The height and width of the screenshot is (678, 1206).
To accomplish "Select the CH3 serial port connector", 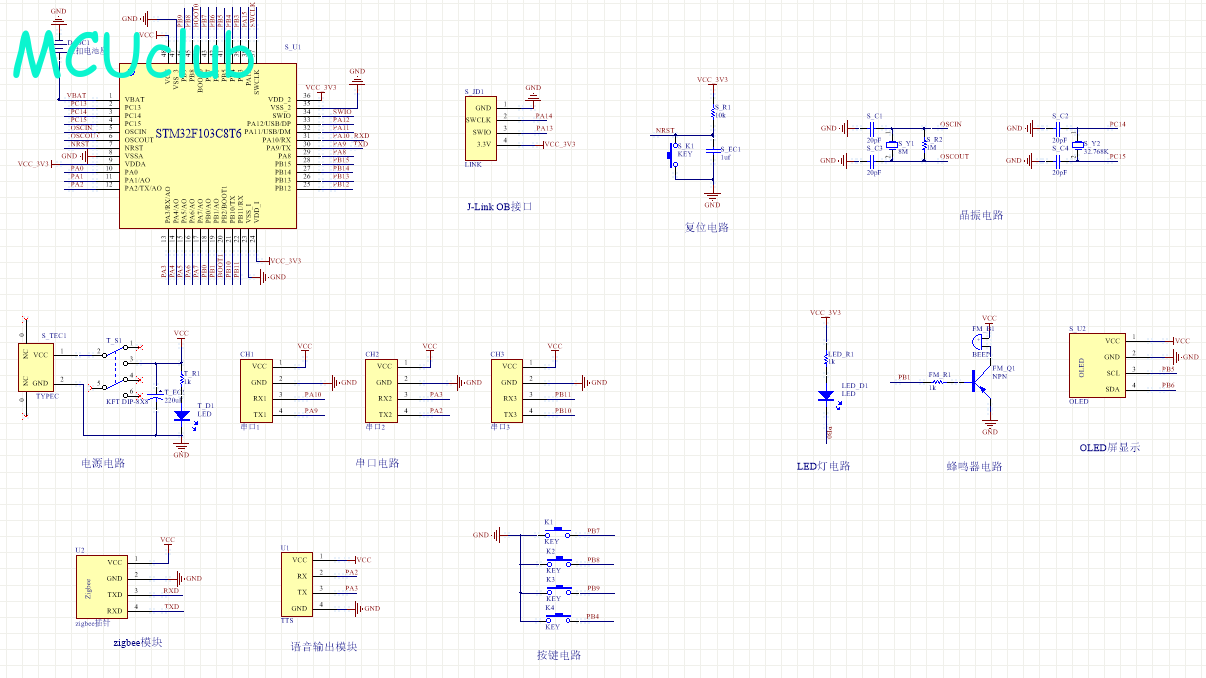I will [x=506, y=390].
